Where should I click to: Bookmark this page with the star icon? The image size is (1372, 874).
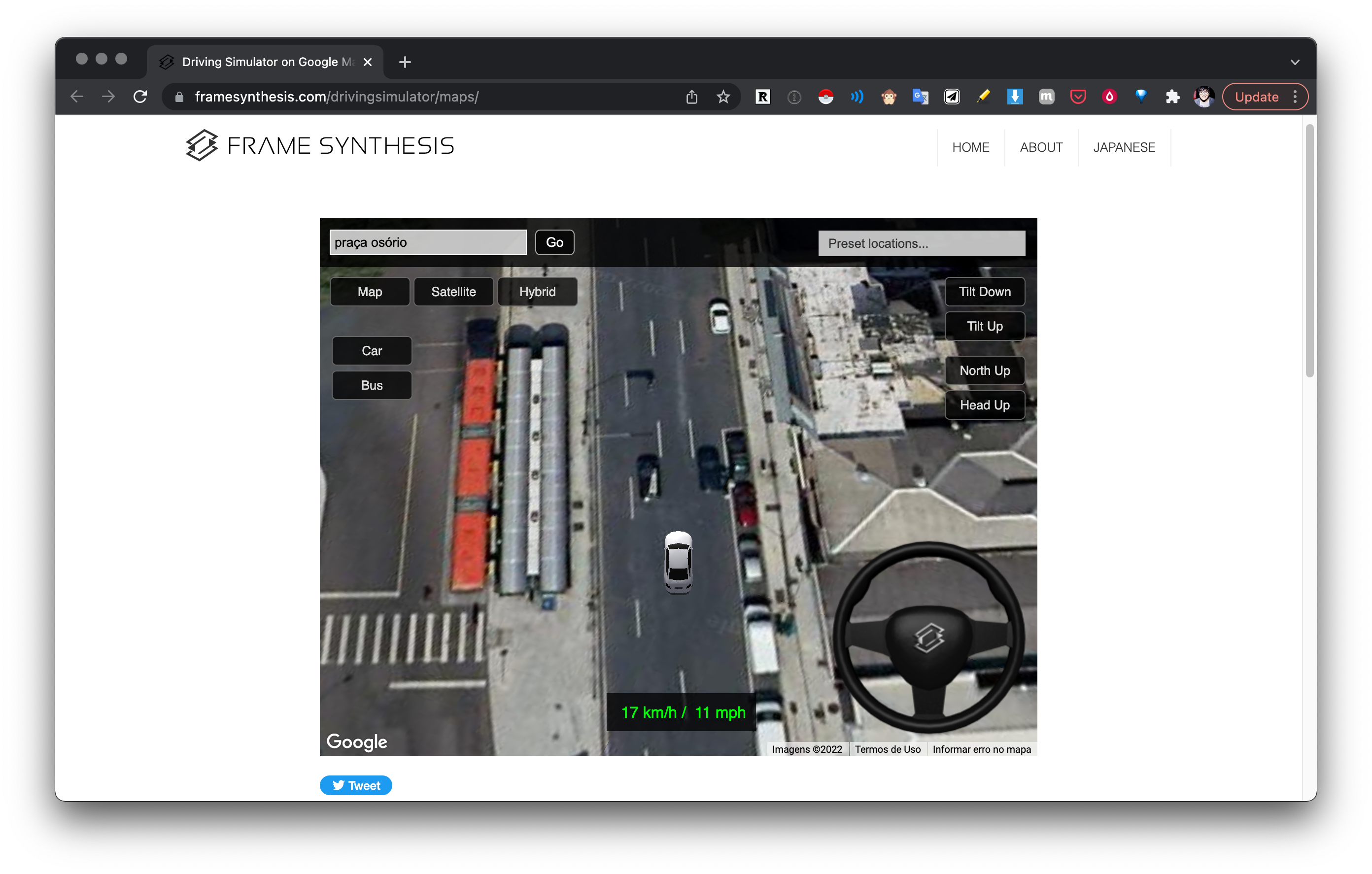click(723, 97)
